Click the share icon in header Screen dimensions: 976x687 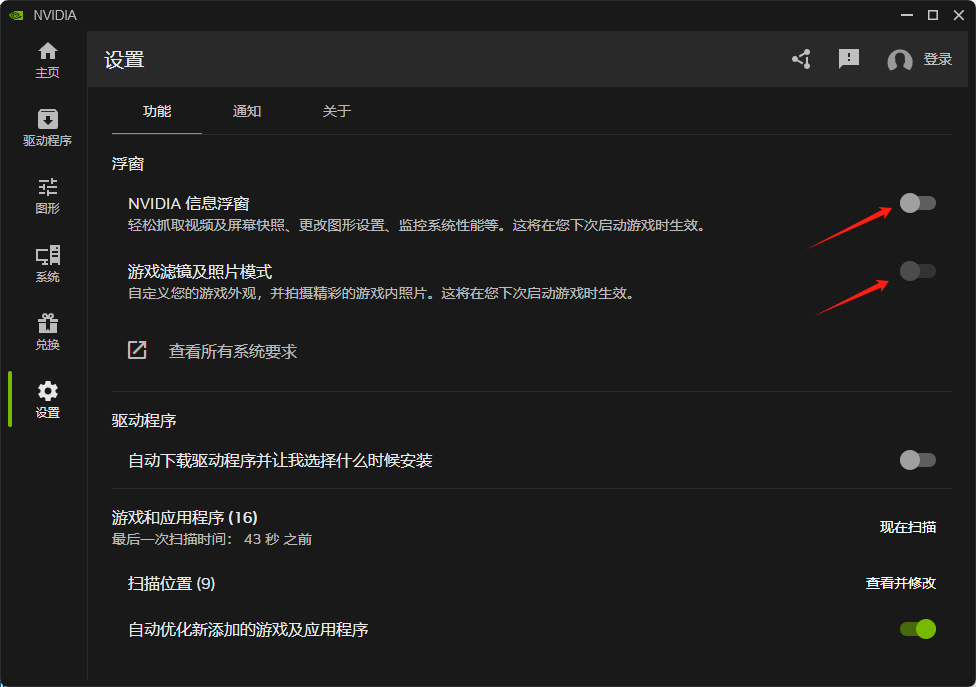coord(801,60)
